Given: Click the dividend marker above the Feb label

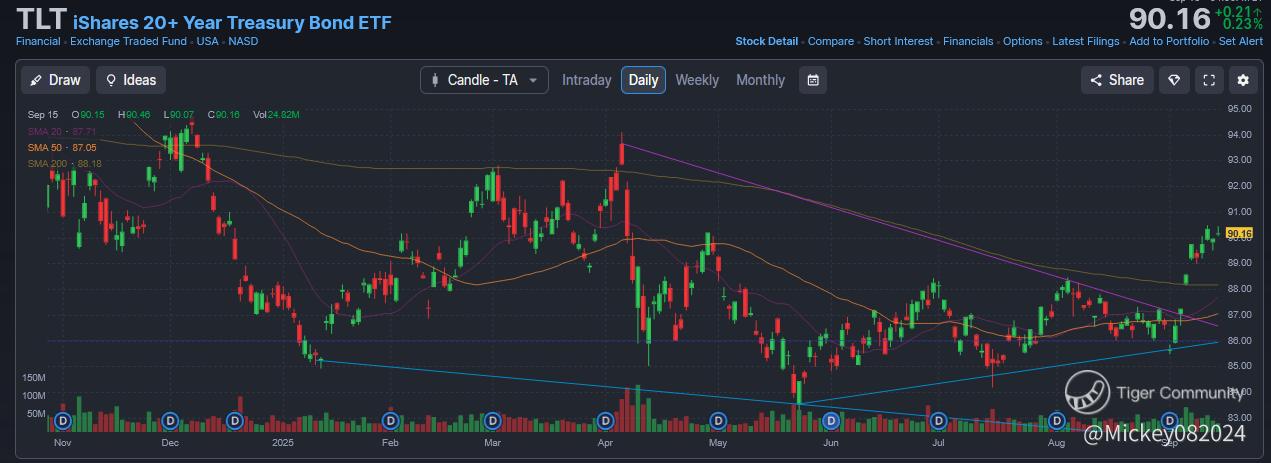Looking at the screenshot, I should coord(391,420).
